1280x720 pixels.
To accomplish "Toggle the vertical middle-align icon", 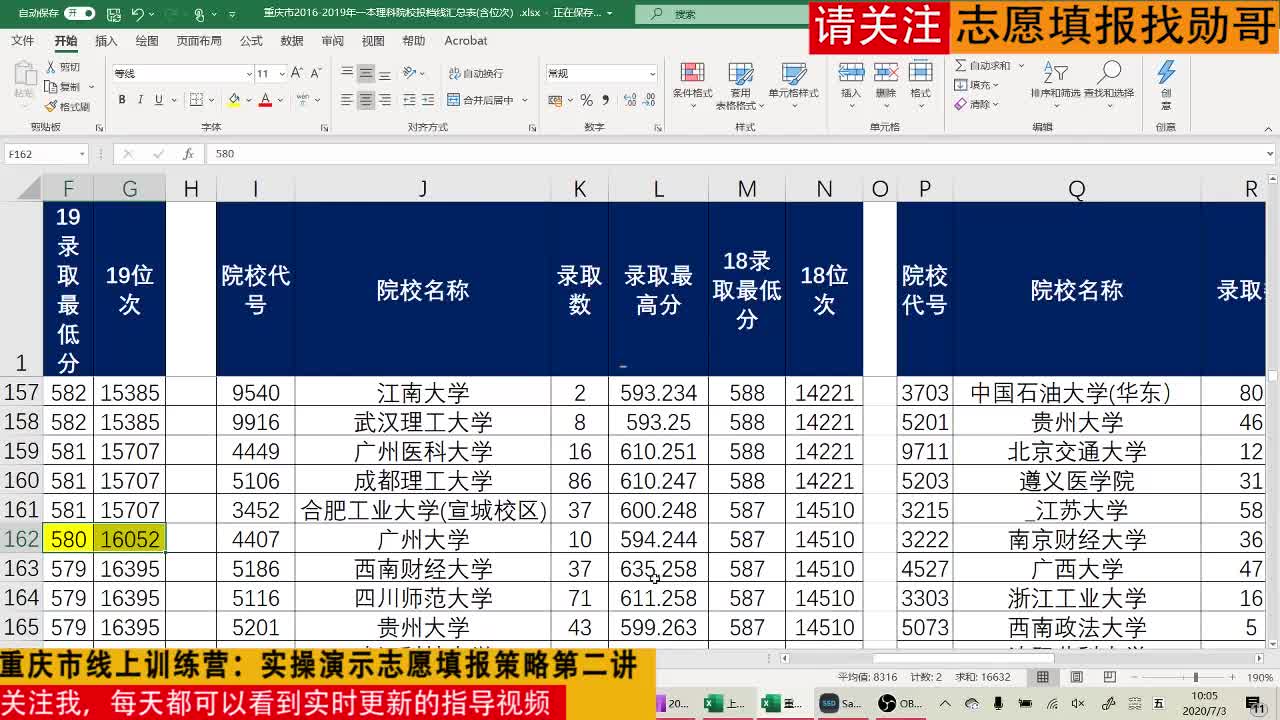I will 366,73.
